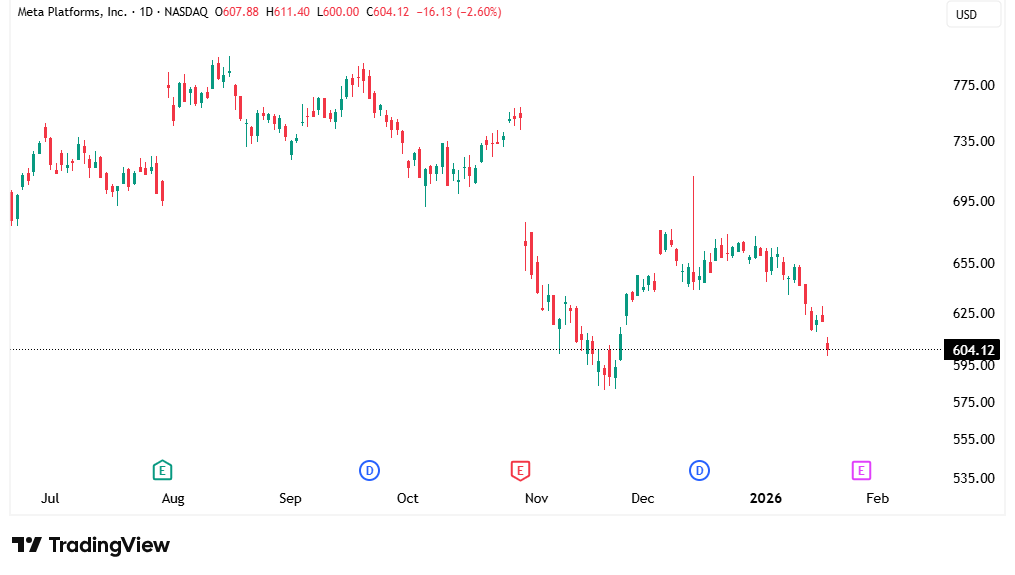This screenshot has height=575, width=1015.
Task: Select the 2026 label on the time axis
Action: [x=766, y=498]
